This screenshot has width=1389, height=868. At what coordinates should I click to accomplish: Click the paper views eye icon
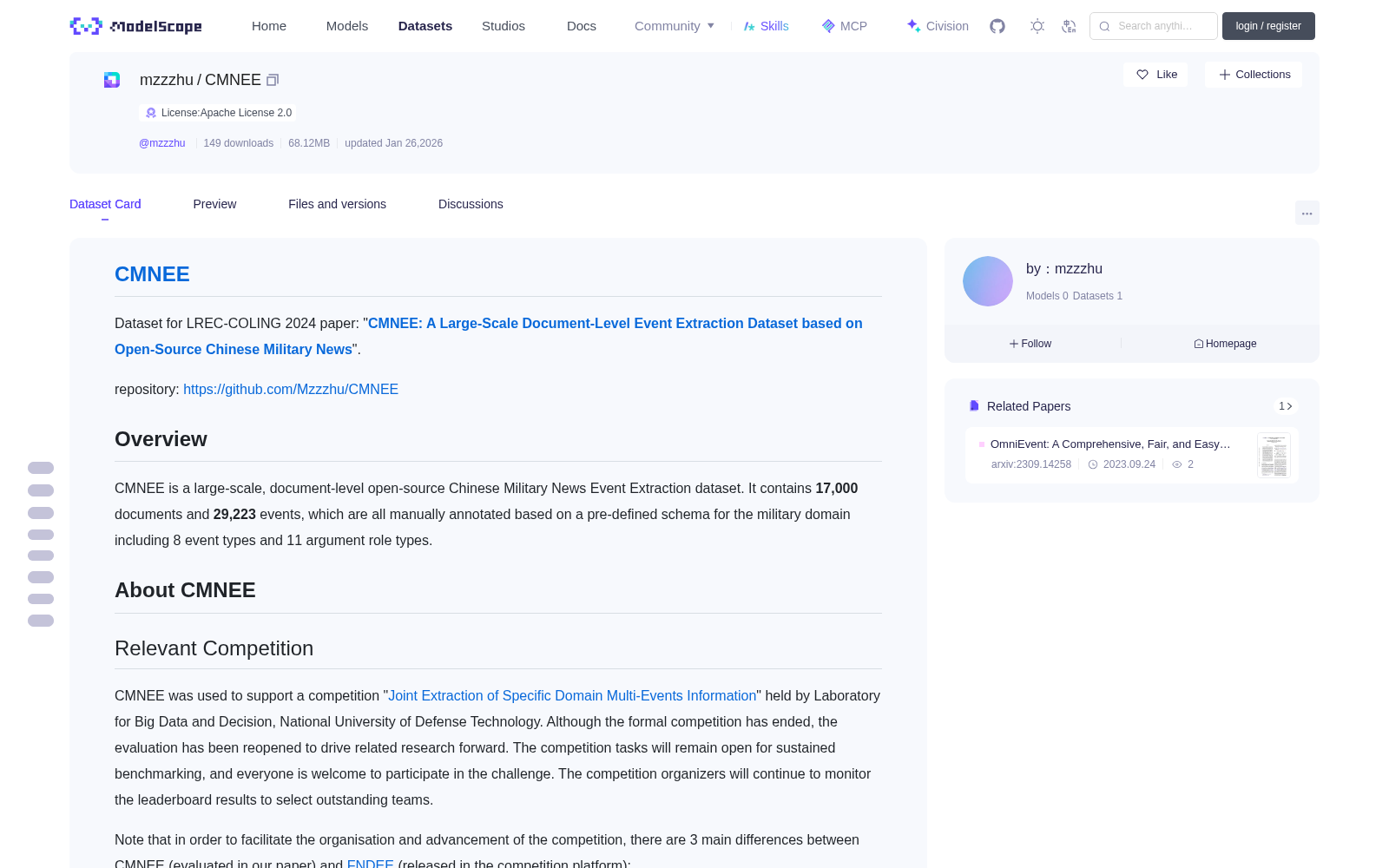(1177, 464)
